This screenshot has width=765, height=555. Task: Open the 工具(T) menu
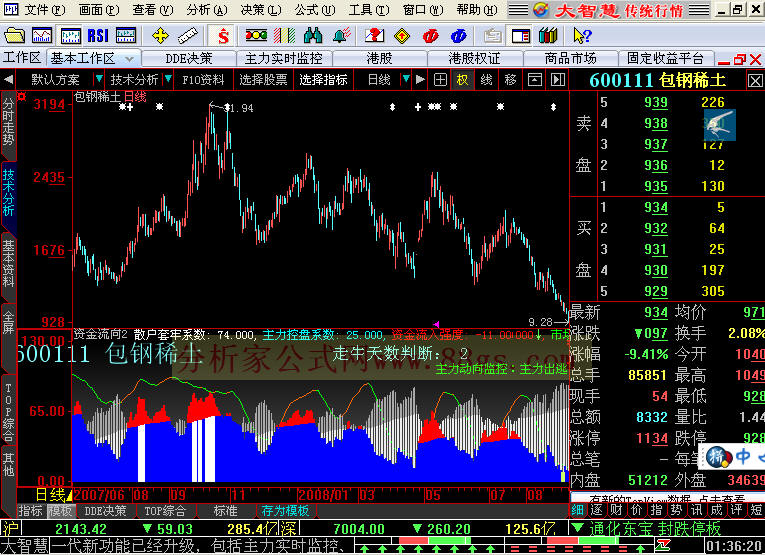pos(369,10)
